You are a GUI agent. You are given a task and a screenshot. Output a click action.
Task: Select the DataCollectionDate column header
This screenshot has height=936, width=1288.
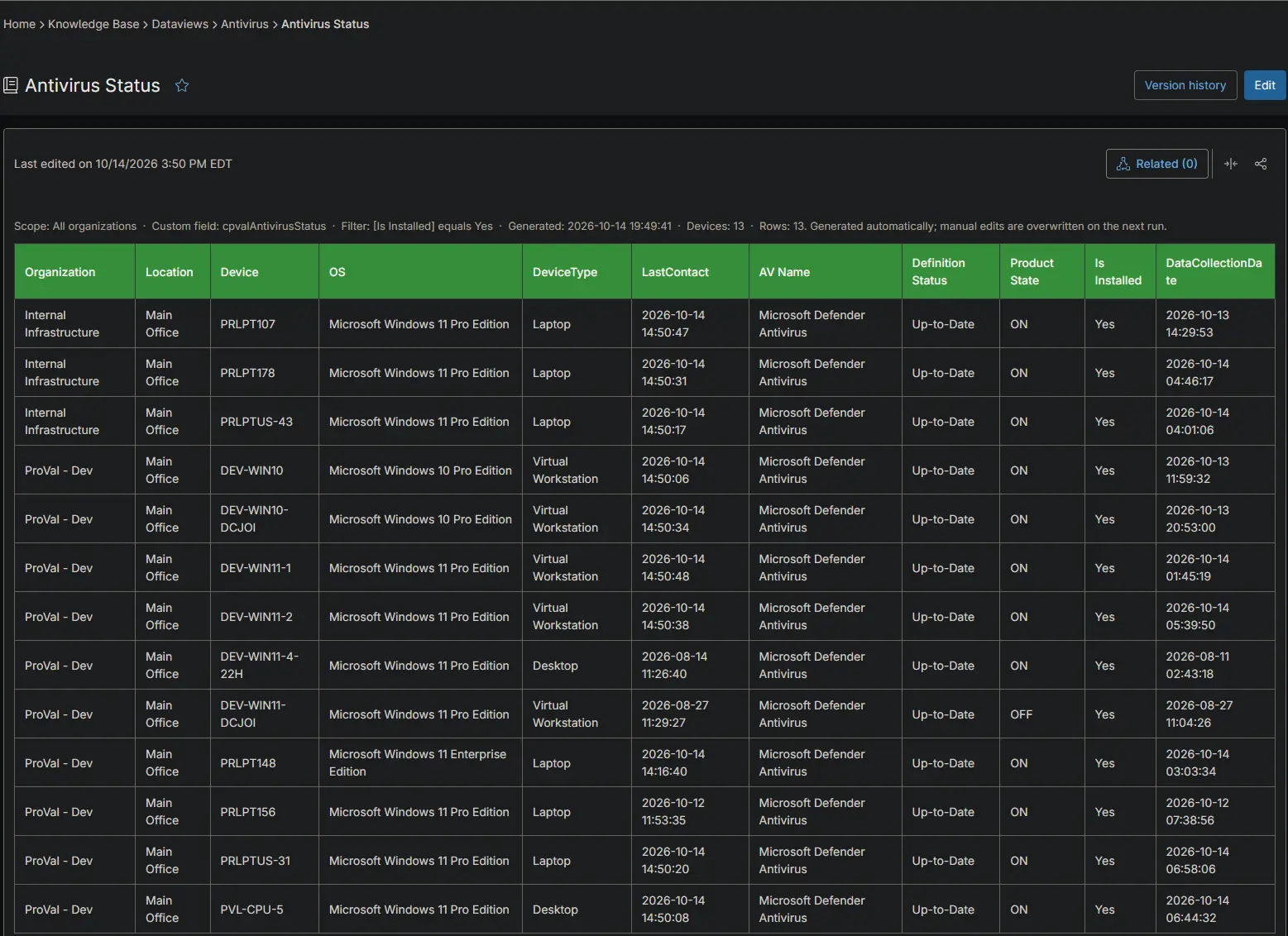[1215, 271]
